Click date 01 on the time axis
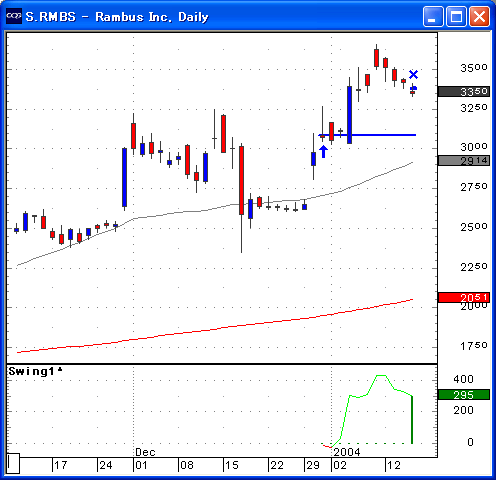The width and height of the screenshot is (496, 480). click(x=141, y=465)
